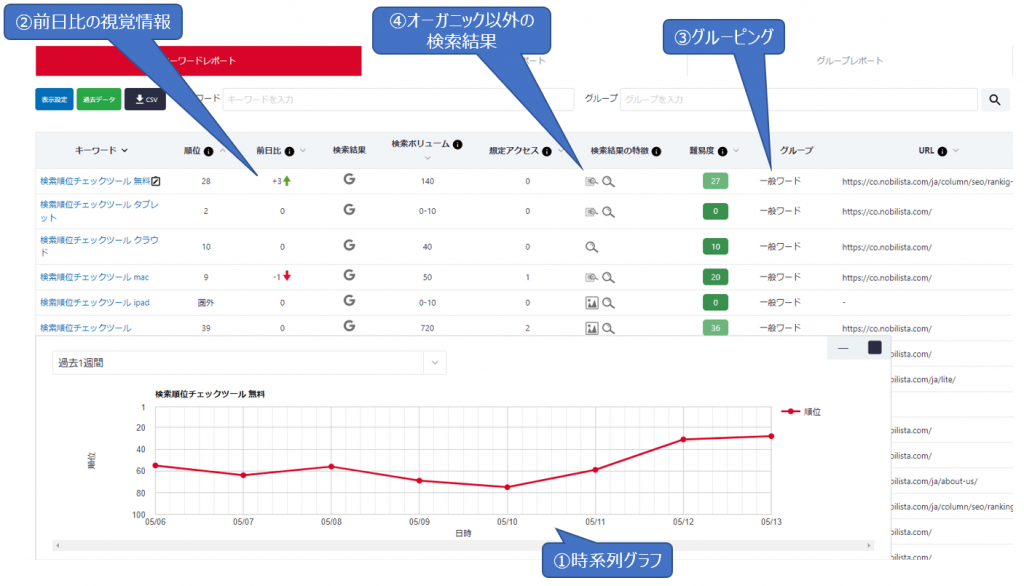Toggle the dark square chart panel button

coord(874,347)
